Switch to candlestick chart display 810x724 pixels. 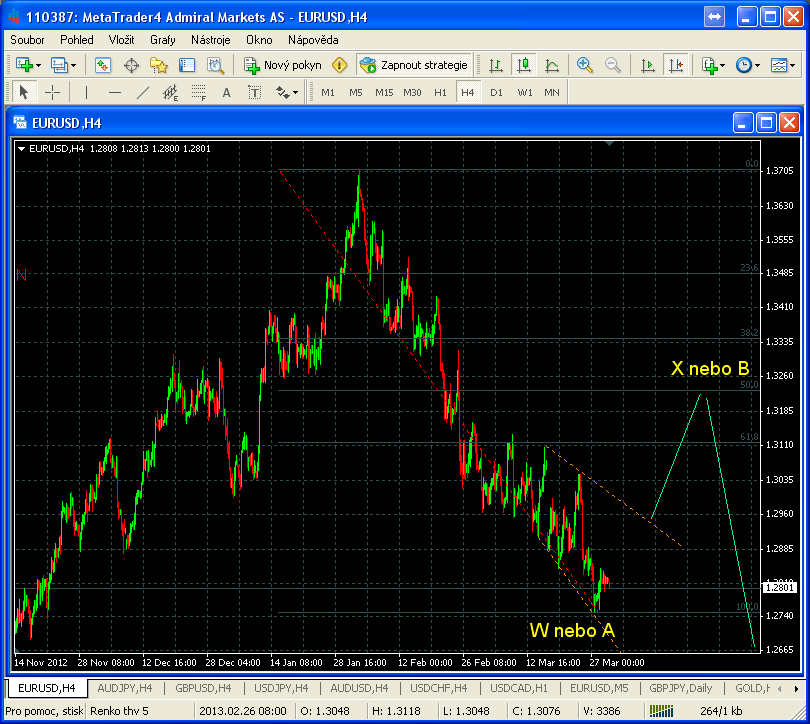coord(524,65)
